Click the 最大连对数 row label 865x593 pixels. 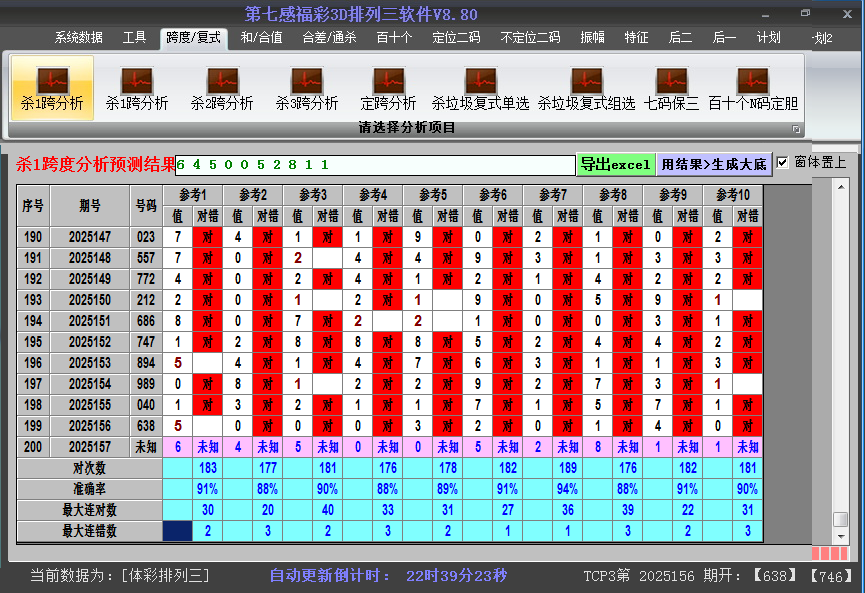coord(89,510)
